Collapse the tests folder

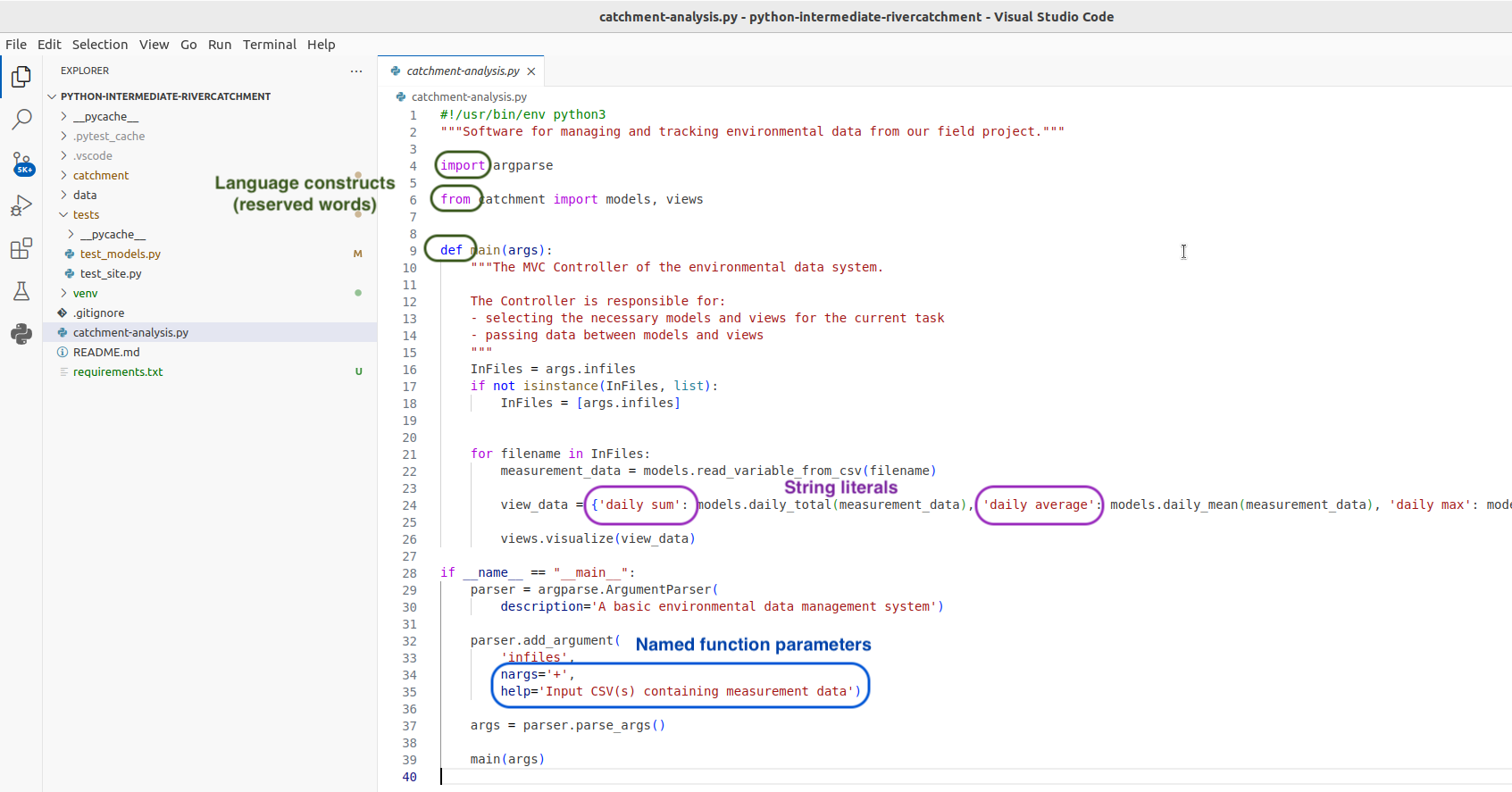pos(63,215)
